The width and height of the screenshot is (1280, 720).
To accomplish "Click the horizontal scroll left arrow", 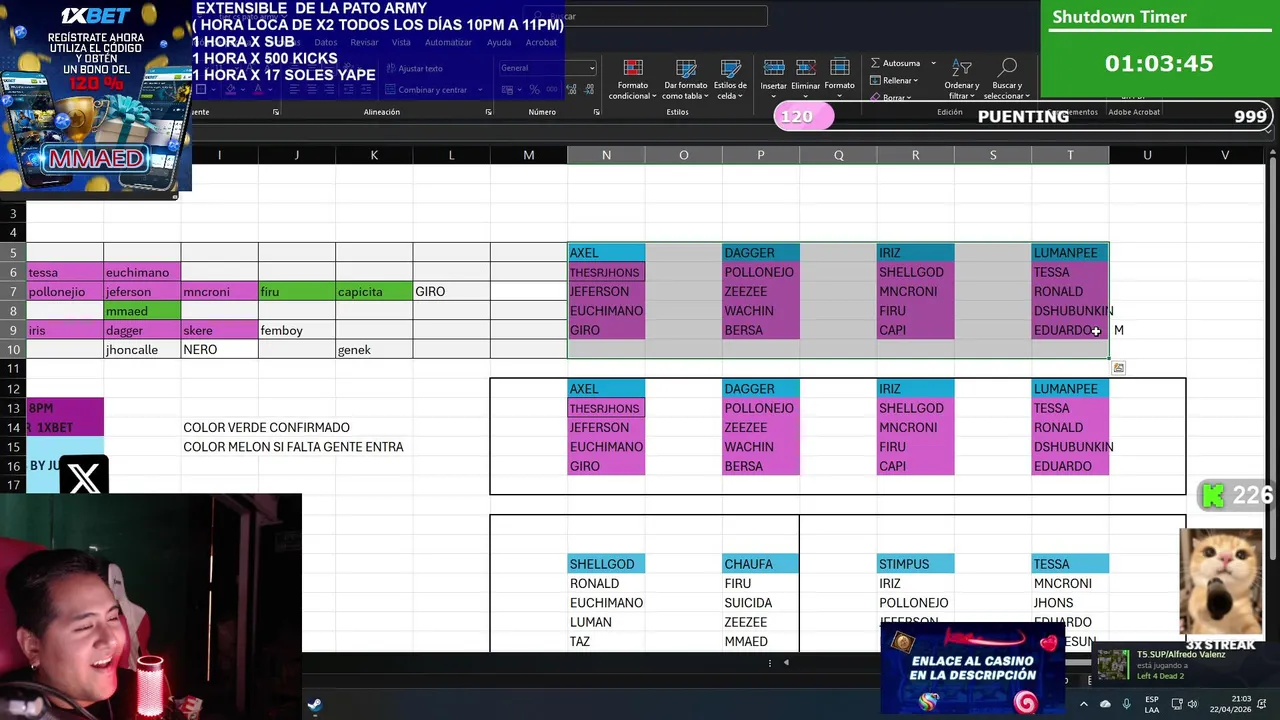I will click(786, 662).
